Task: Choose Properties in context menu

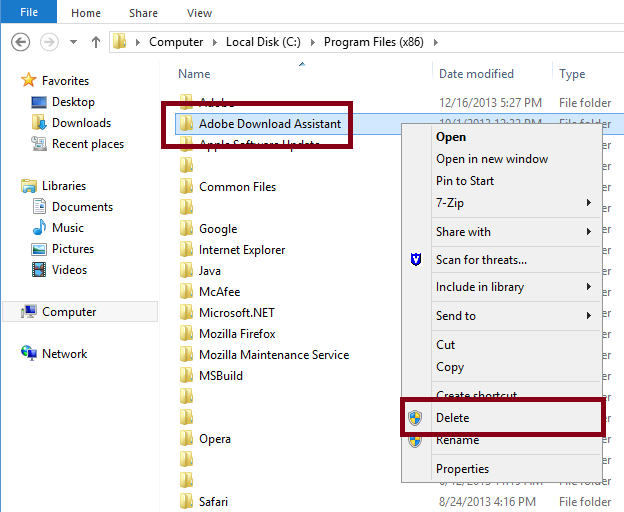Action: pos(462,469)
